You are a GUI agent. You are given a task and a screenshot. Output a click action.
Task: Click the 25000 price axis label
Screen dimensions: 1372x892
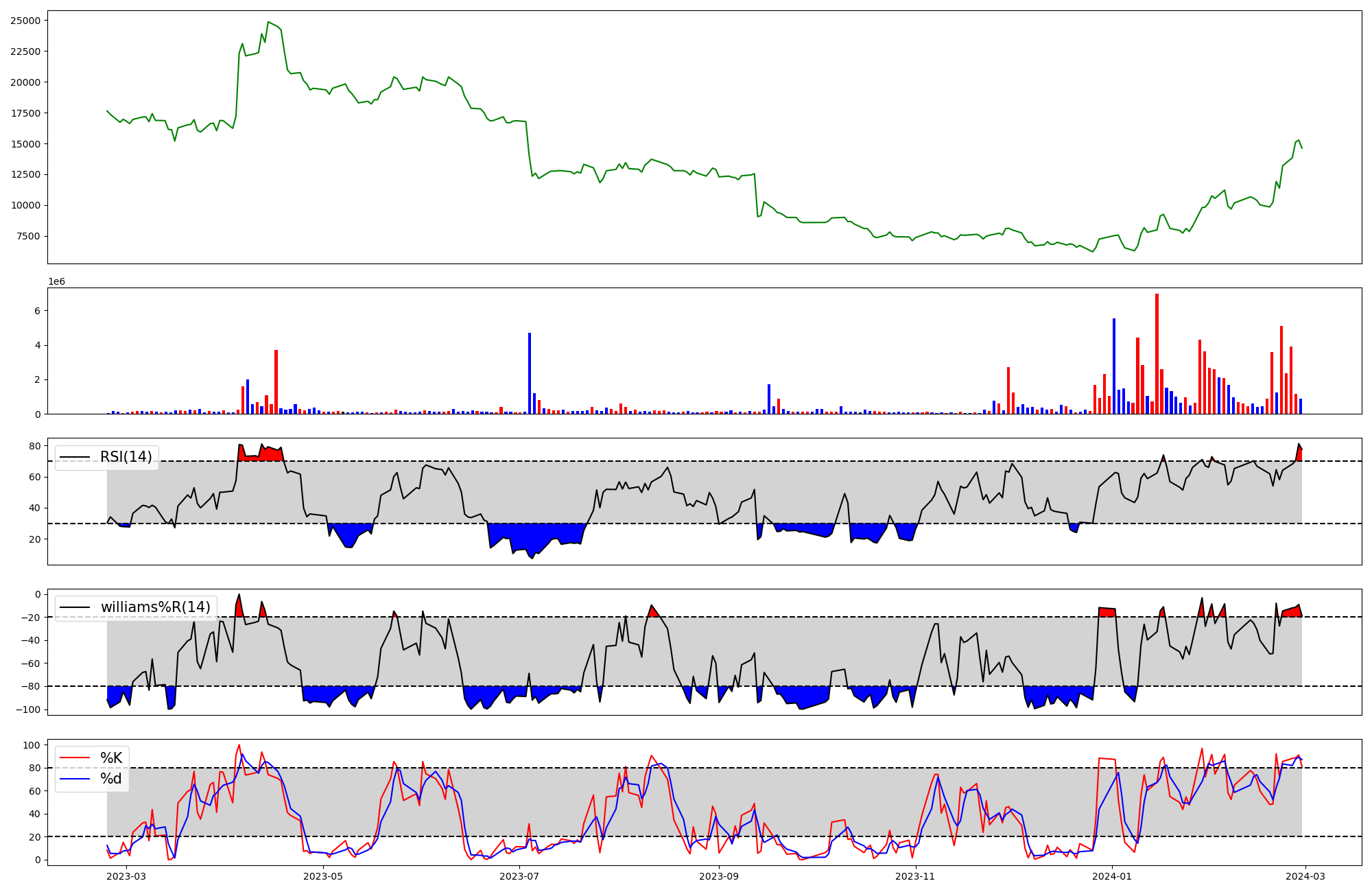(25, 21)
